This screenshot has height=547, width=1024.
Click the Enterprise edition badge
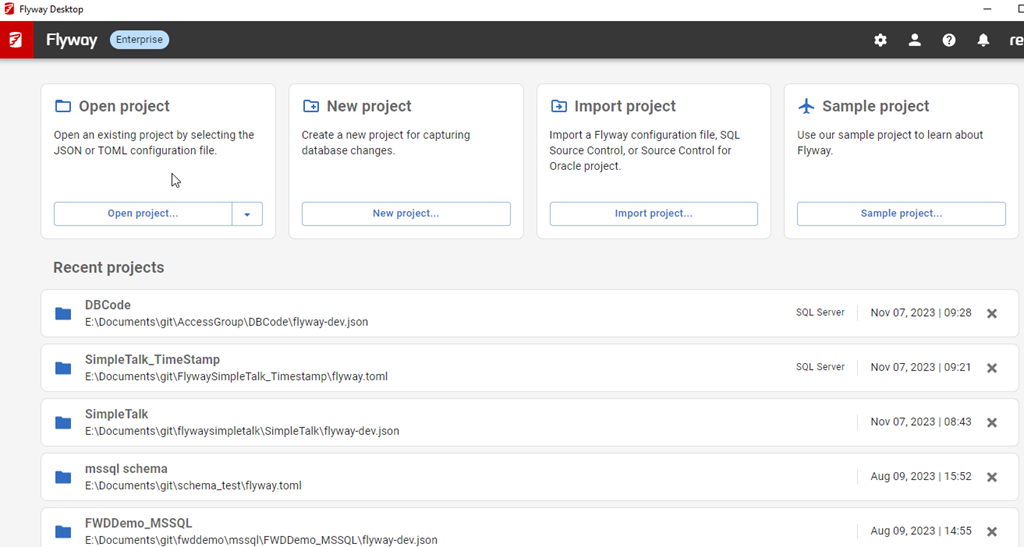pyautogui.click(x=139, y=40)
